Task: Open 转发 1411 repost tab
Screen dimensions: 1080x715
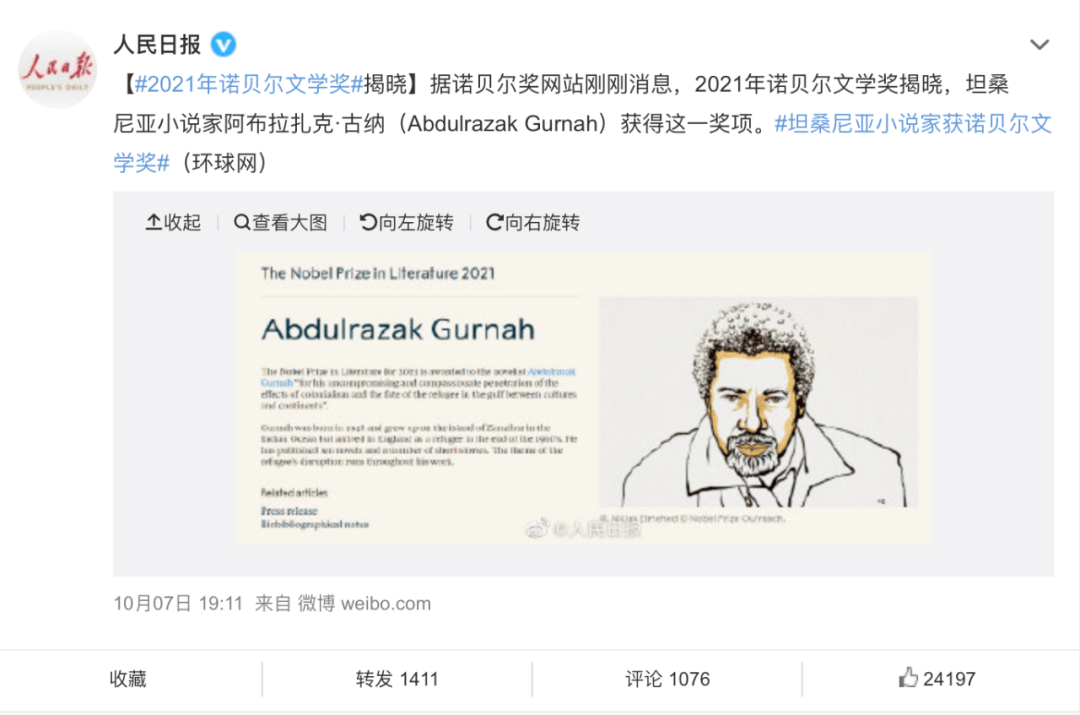Action: tap(397, 679)
